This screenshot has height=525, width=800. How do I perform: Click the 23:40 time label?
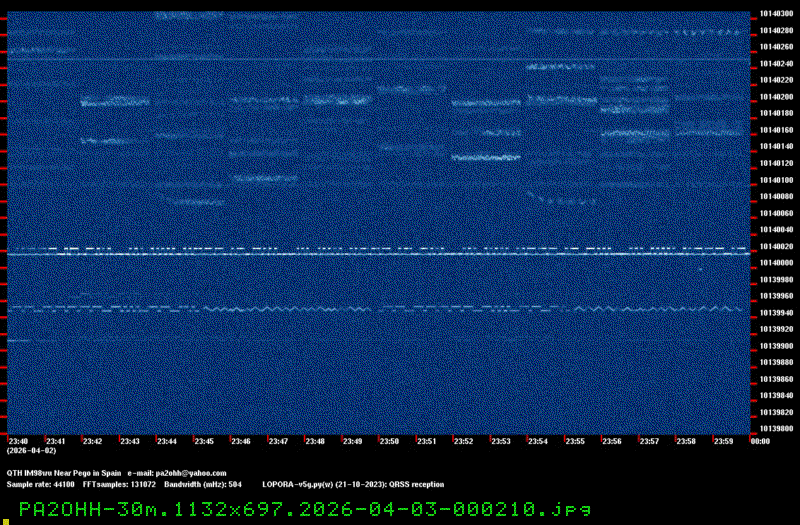point(18,441)
